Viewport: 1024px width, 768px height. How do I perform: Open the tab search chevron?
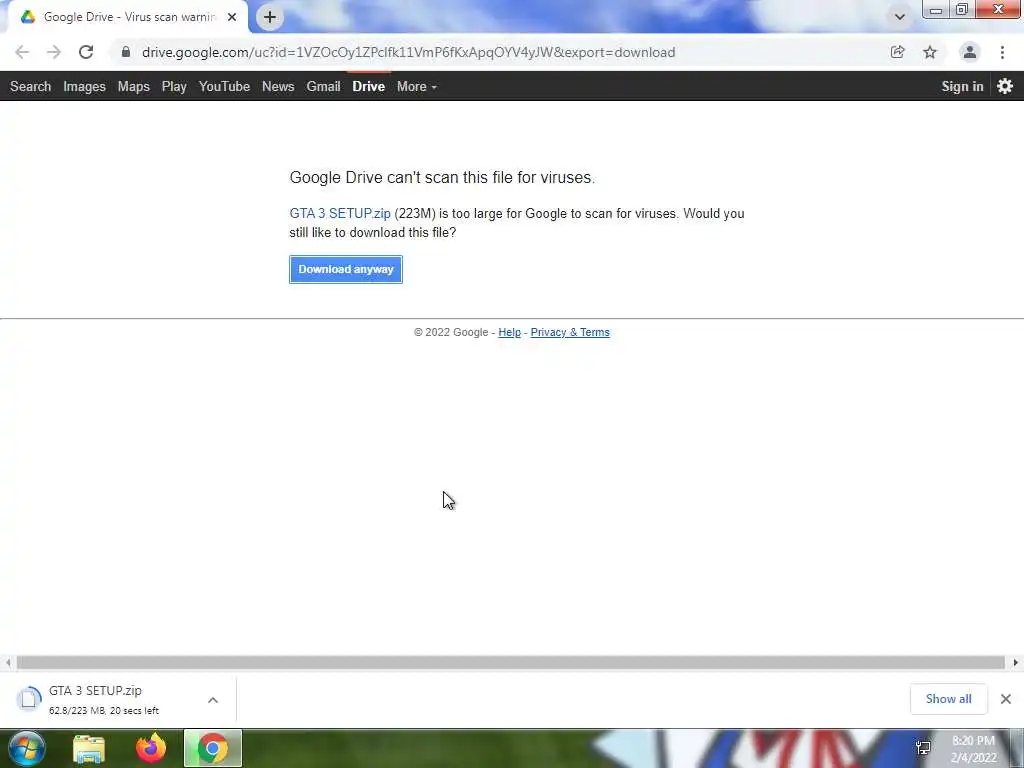click(x=899, y=17)
